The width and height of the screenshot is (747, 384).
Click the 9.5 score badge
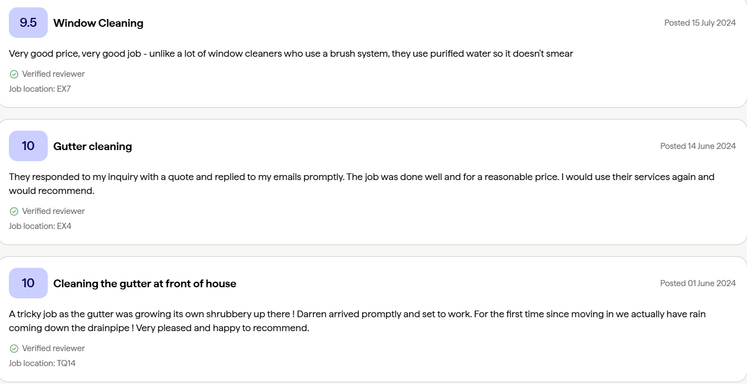tap(28, 22)
